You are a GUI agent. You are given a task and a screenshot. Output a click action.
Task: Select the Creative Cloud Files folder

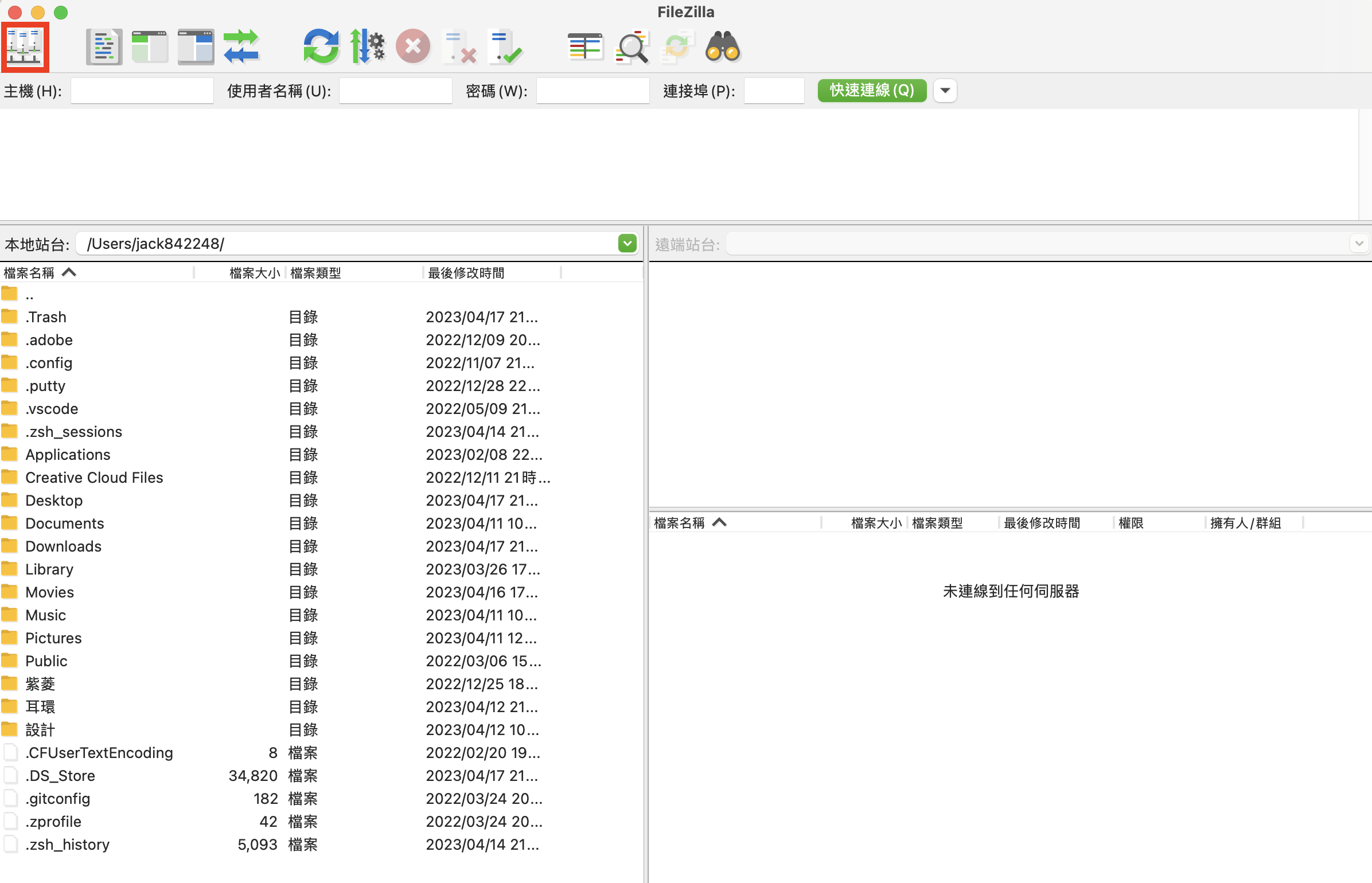point(321,478)
